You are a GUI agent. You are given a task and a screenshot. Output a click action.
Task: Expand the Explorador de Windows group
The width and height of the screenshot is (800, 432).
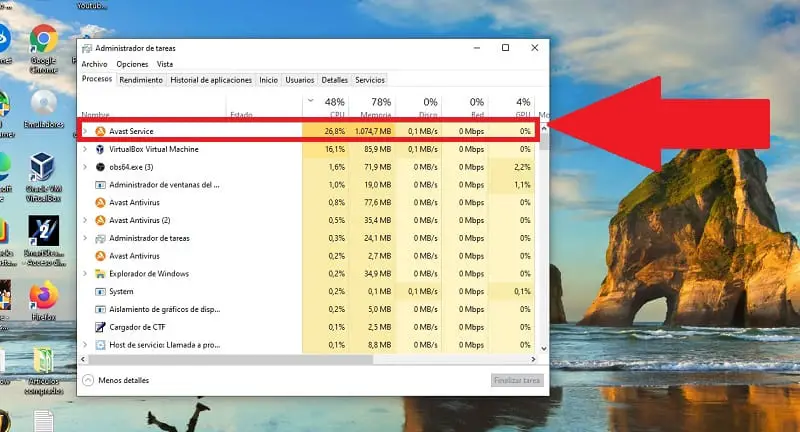click(x=85, y=274)
